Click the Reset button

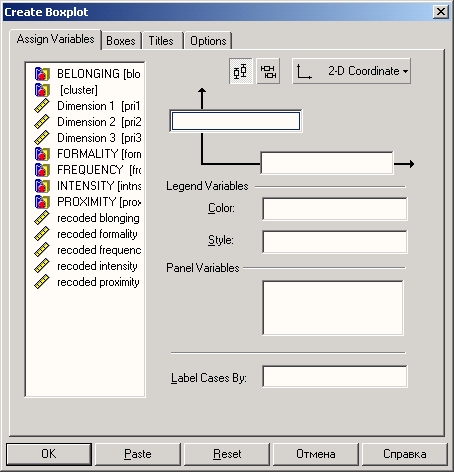(x=227, y=454)
